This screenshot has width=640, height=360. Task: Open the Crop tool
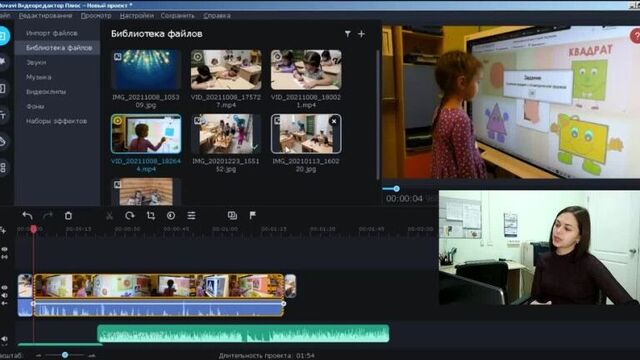pos(151,216)
